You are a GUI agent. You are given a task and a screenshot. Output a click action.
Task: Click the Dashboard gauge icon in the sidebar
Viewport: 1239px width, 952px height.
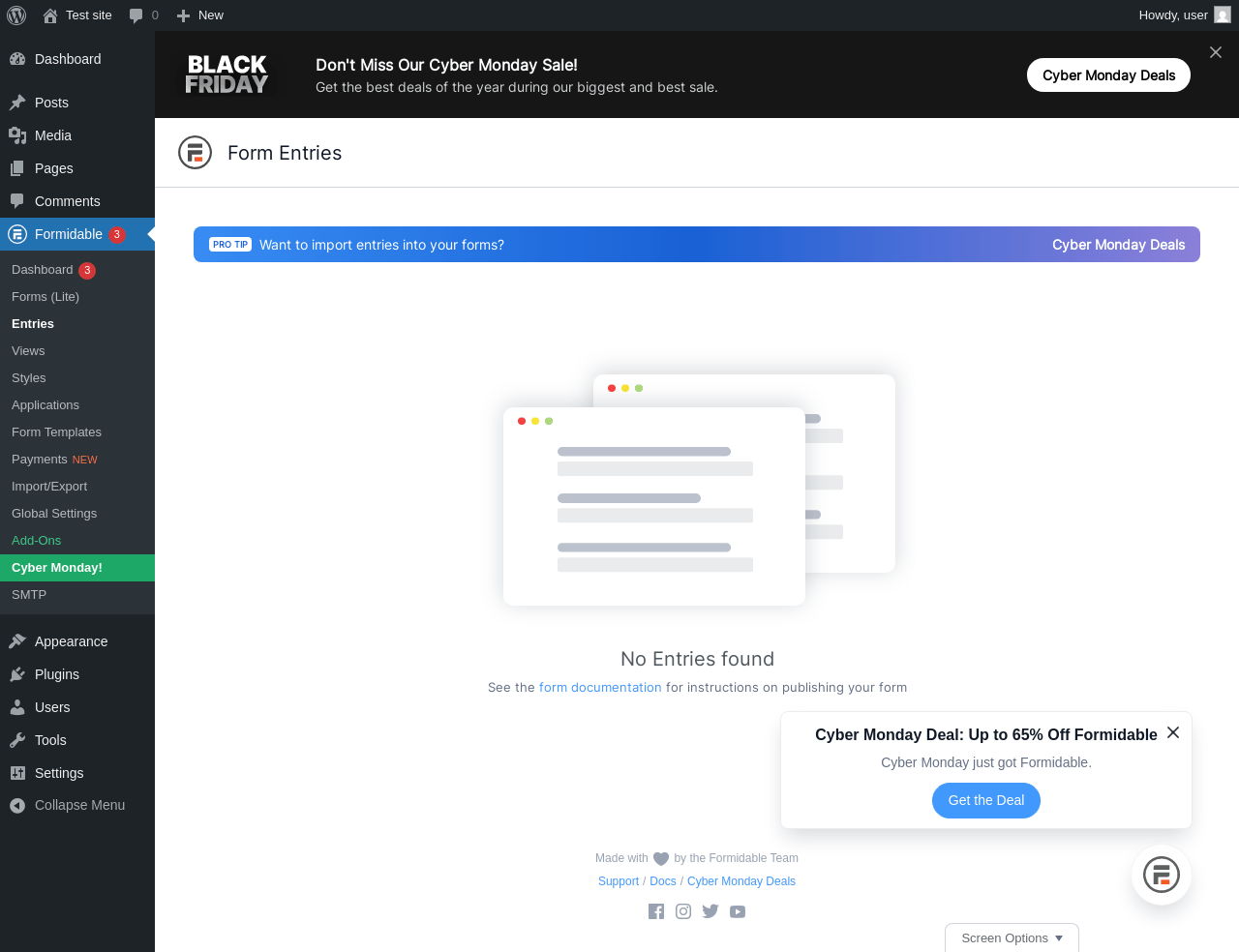click(x=17, y=59)
